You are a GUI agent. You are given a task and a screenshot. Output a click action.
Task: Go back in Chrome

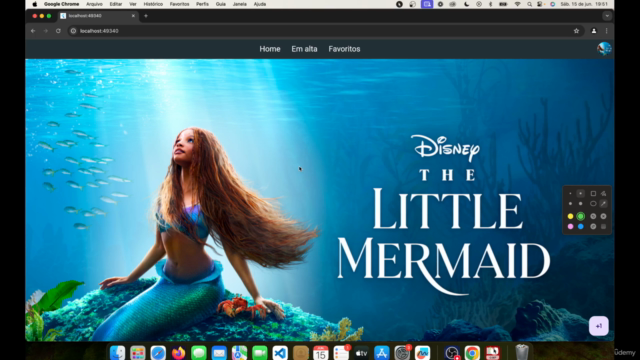click(x=33, y=31)
